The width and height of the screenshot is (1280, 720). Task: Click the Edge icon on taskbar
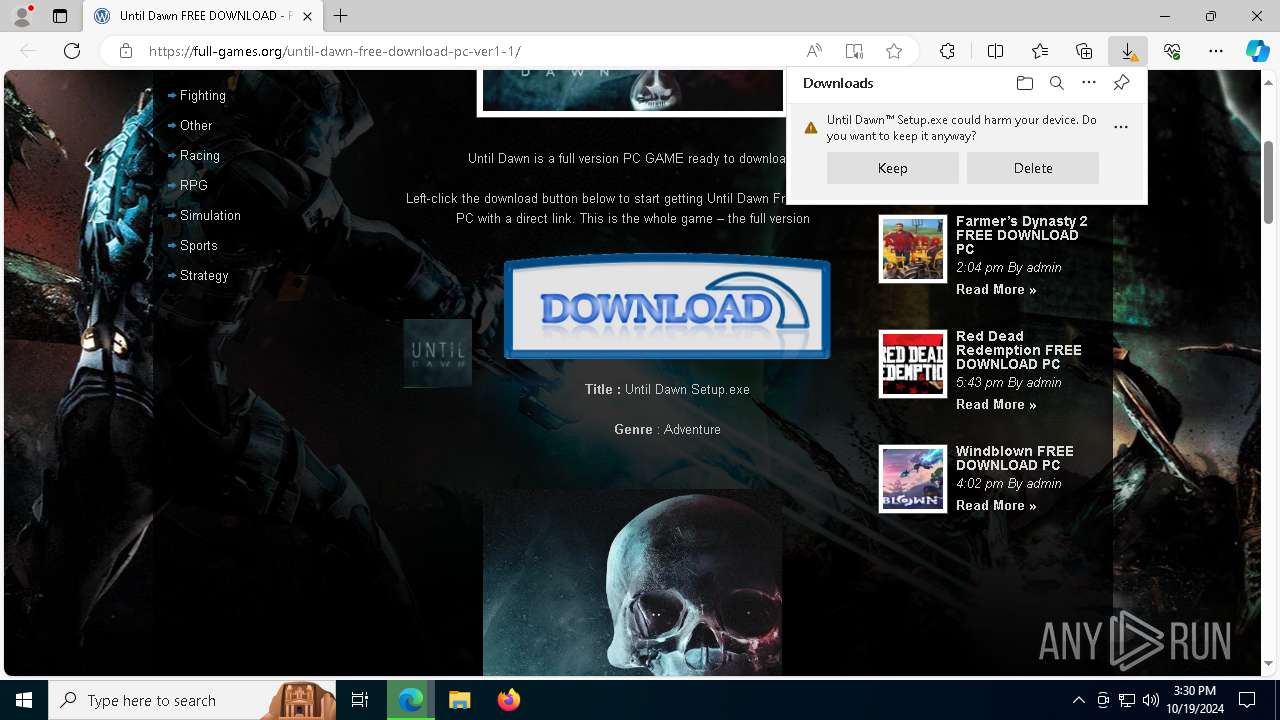pyautogui.click(x=411, y=700)
